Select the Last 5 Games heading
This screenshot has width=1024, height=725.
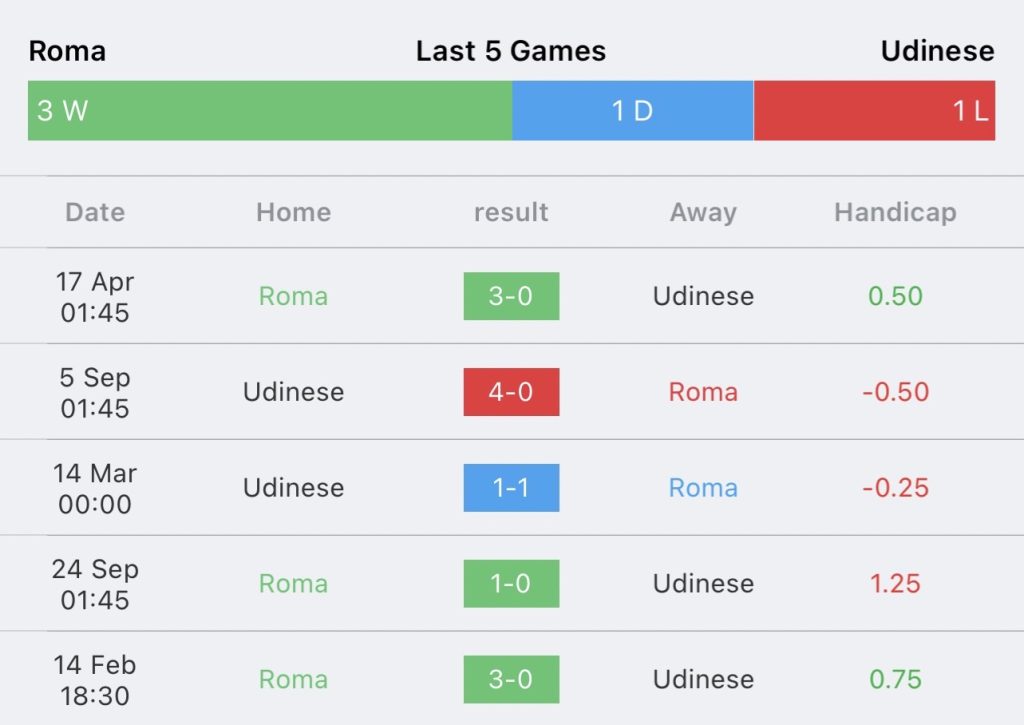pyautogui.click(x=511, y=51)
